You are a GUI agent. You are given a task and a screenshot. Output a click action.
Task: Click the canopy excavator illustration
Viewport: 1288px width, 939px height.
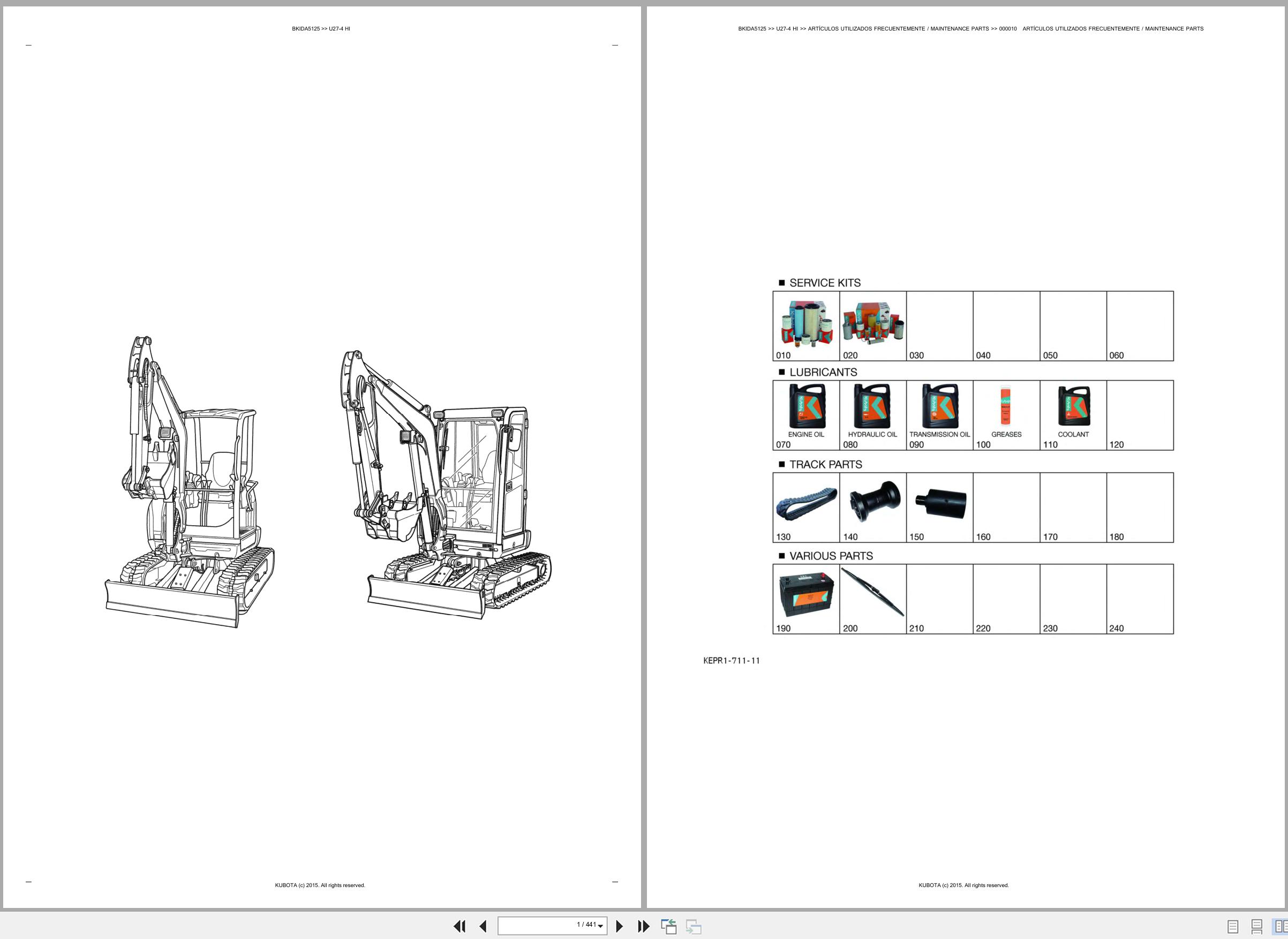pyautogui.click(x=190, y=482)
